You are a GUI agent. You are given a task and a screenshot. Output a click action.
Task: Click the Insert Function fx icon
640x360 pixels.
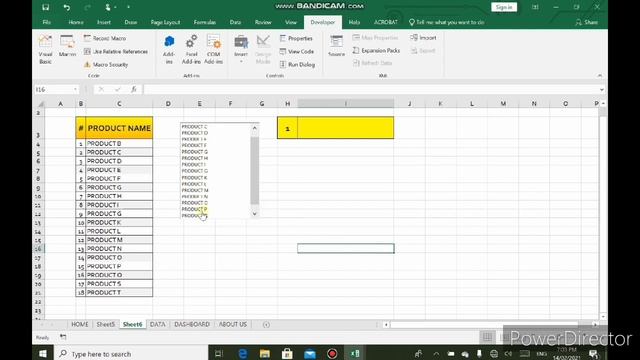click(x=133, y=89)
